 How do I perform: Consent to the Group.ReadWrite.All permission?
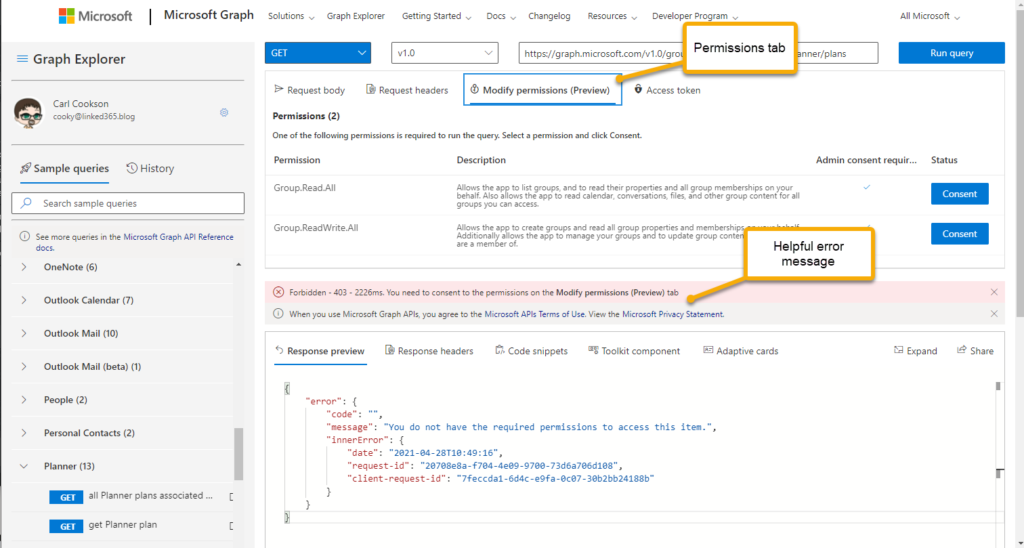959,234
